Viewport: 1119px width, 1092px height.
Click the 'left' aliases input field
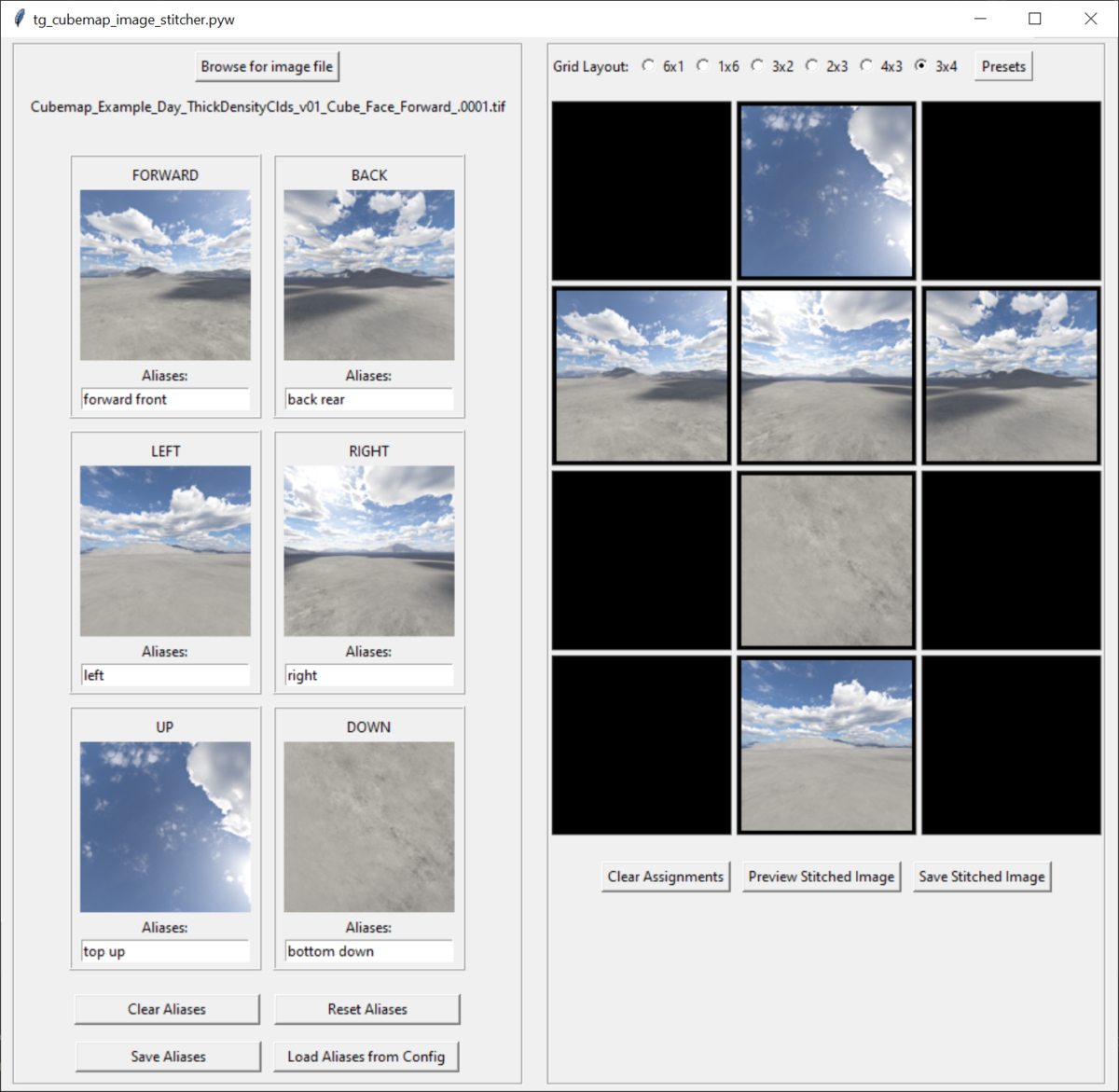click(165, 675)
